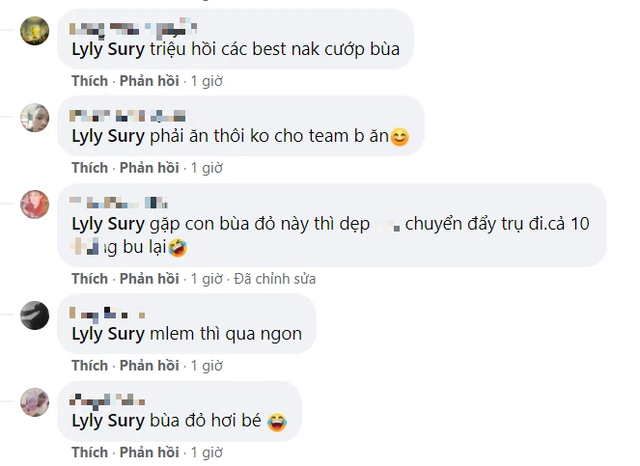640x466 pixels.
Task: Open the blurred author name of the second comment
Action: 127,116
